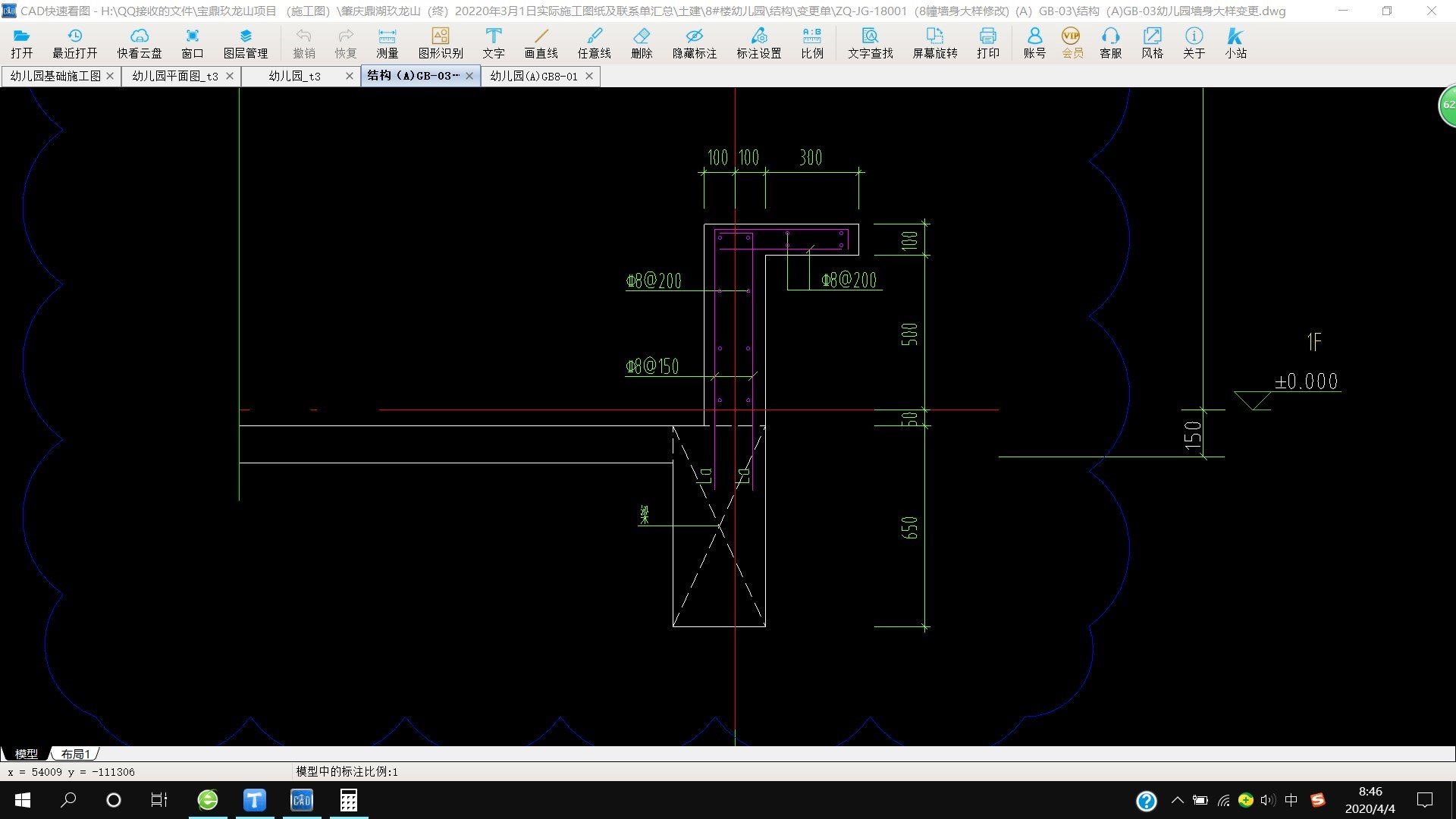
Task: Open the 小站 site icon
Action: coord(1236,43)
